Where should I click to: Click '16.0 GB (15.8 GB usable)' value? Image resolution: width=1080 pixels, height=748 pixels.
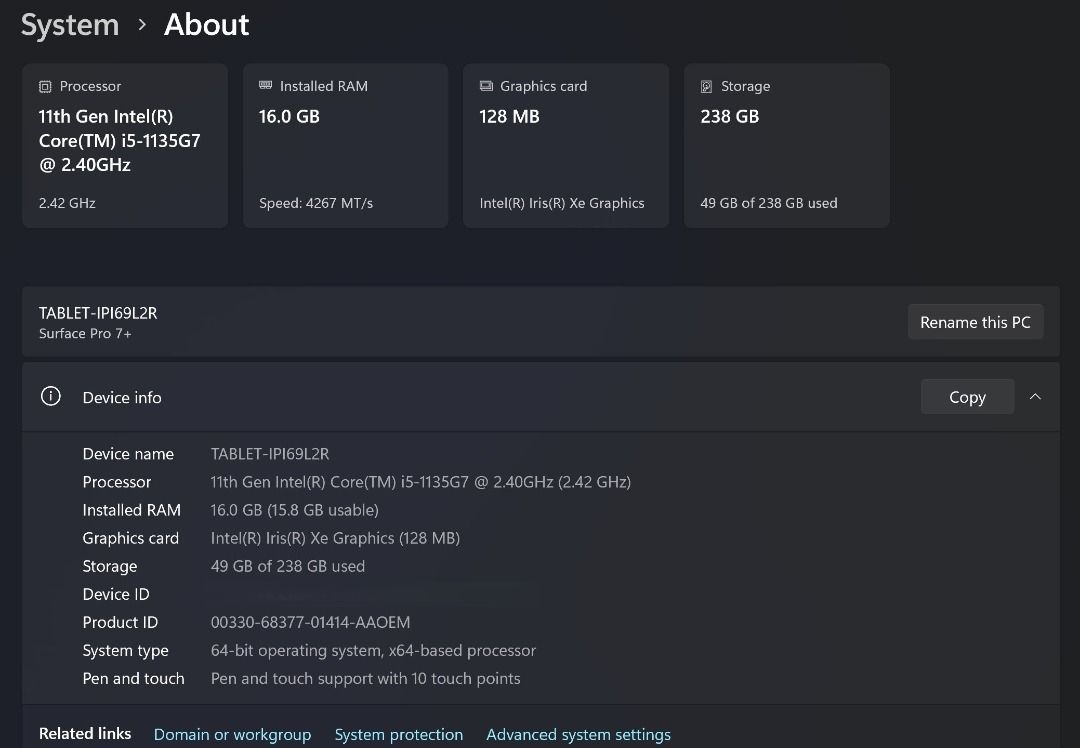coord(295,510)
